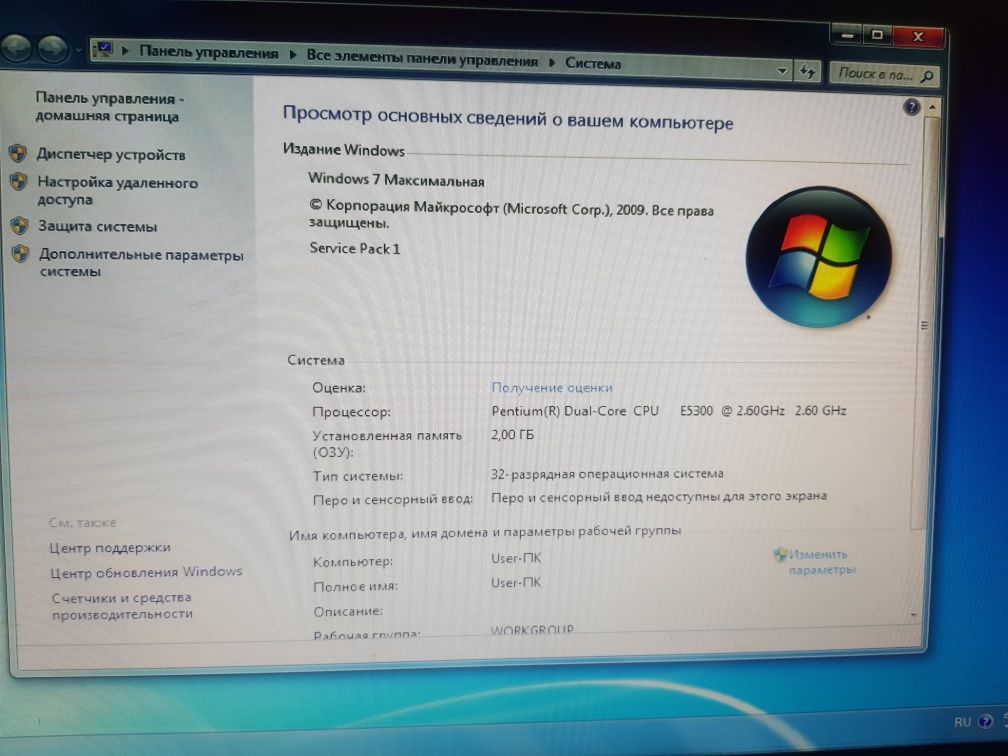Click shield icon beside 'Диспетчер устройств'

point(17,153)
